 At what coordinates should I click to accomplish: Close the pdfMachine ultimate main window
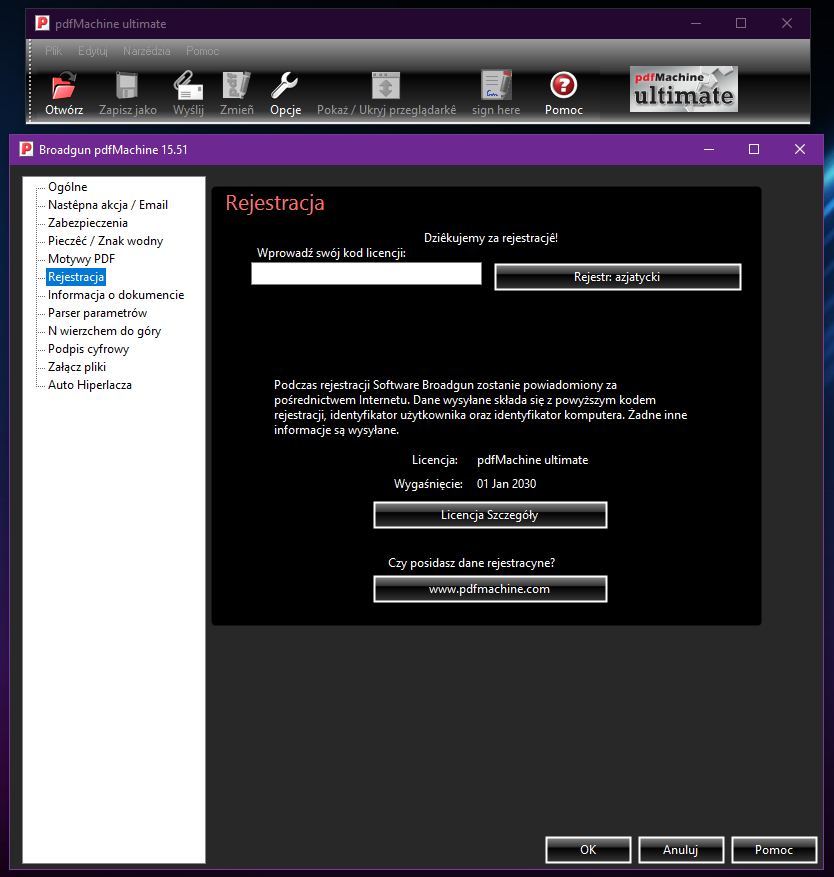coord(787,23)
